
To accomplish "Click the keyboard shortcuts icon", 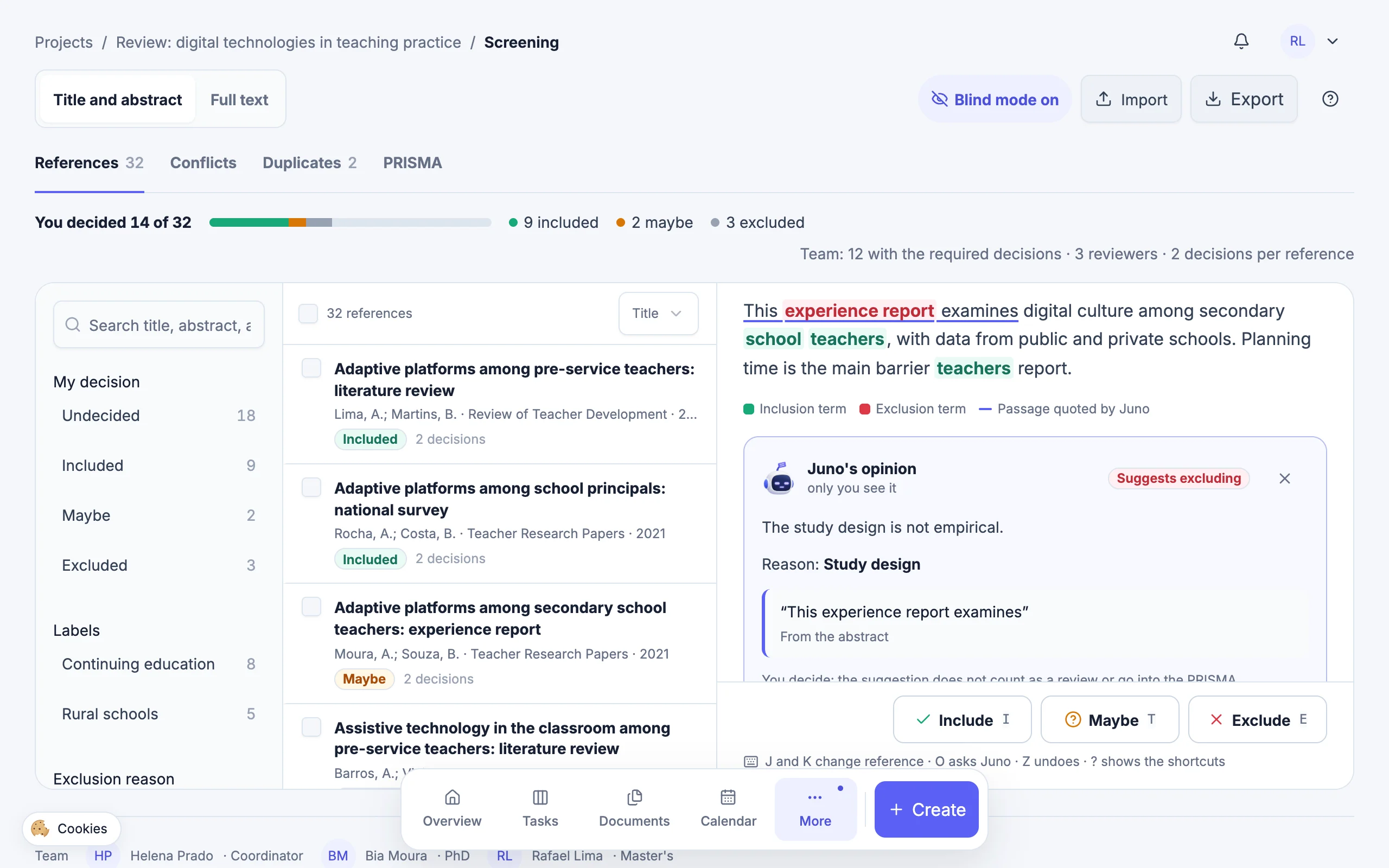I will [751, 761].
